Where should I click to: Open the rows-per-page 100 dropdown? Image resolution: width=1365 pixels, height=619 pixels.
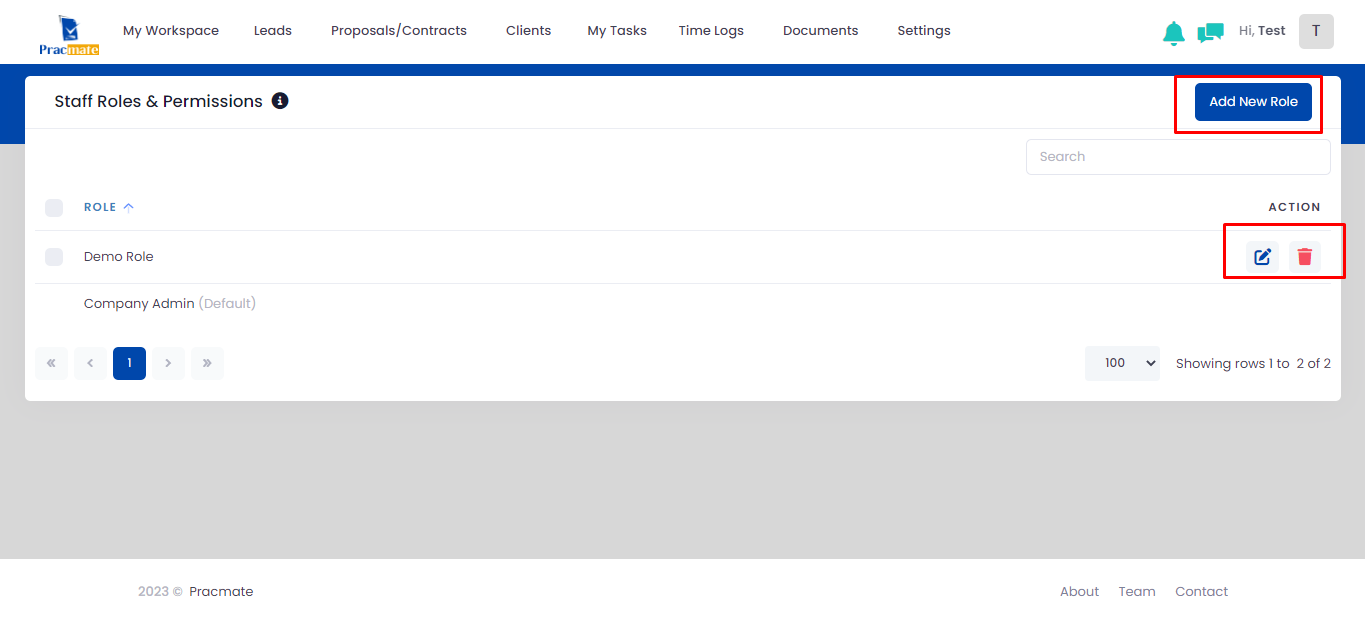tap(1122, 363)
